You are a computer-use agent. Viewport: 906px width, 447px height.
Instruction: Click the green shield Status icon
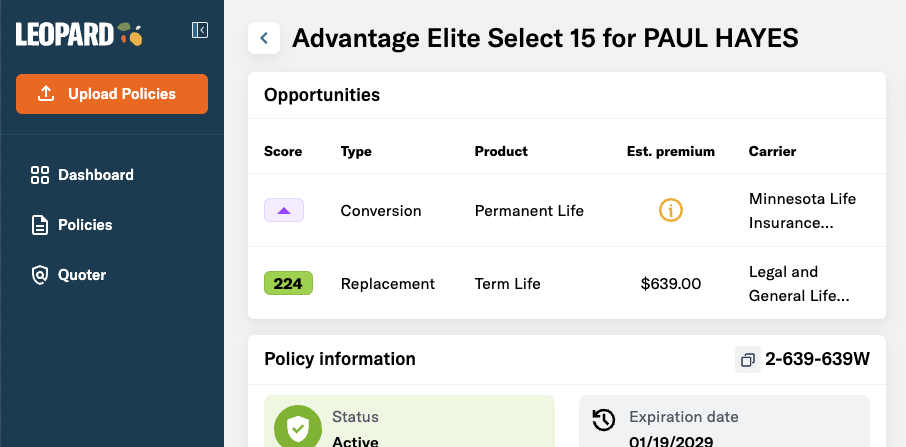(x=297, y=428)
